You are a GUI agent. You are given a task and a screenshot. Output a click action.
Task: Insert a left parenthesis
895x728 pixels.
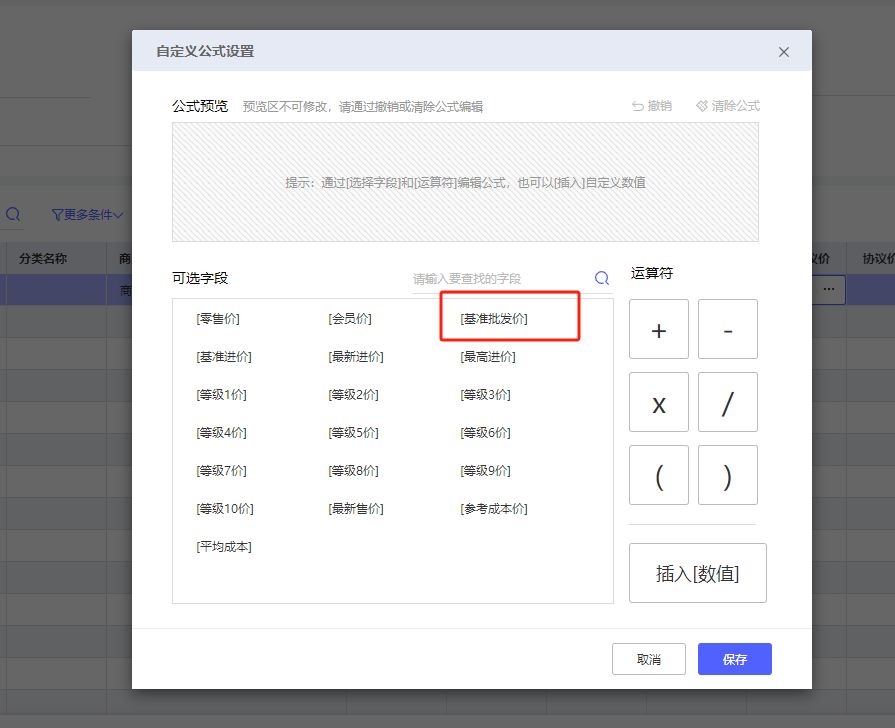click(x=658, y=475)
